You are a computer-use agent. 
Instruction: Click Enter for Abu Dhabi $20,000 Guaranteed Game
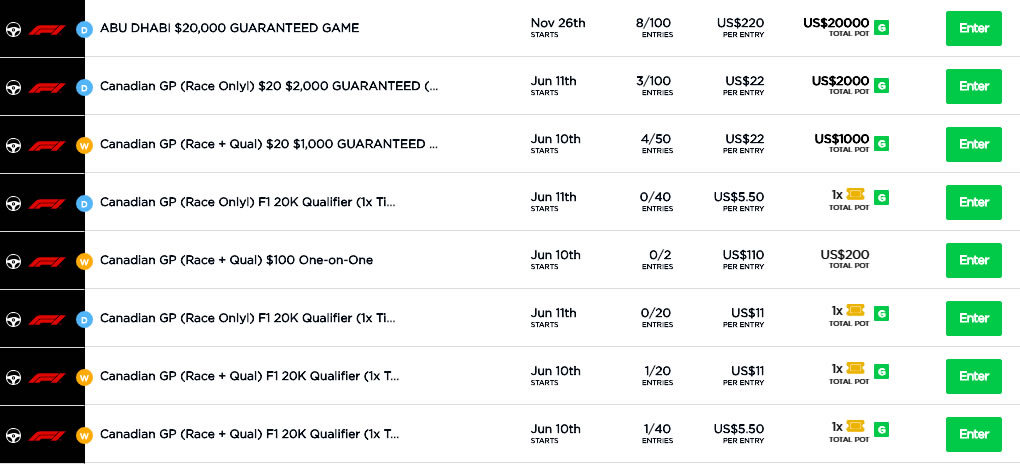coord(974,29)
